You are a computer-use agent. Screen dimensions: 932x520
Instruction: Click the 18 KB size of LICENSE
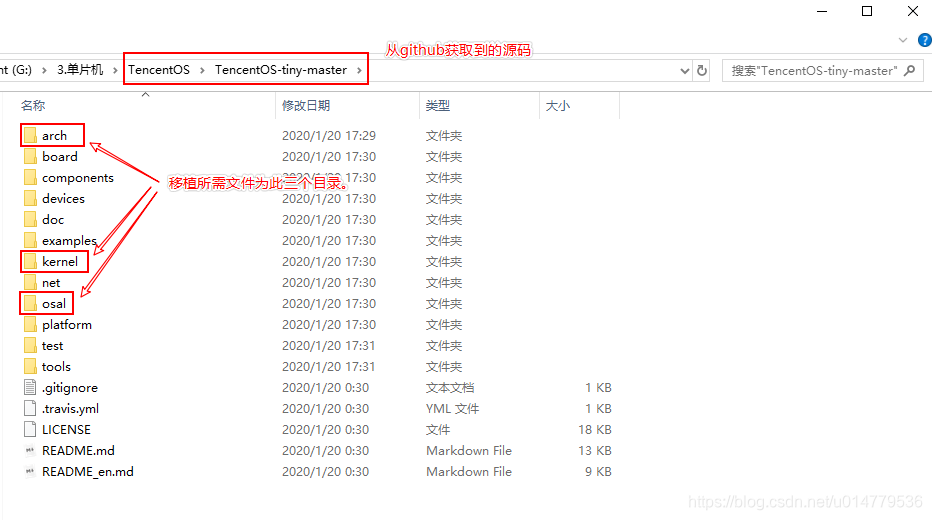[595, 429]
